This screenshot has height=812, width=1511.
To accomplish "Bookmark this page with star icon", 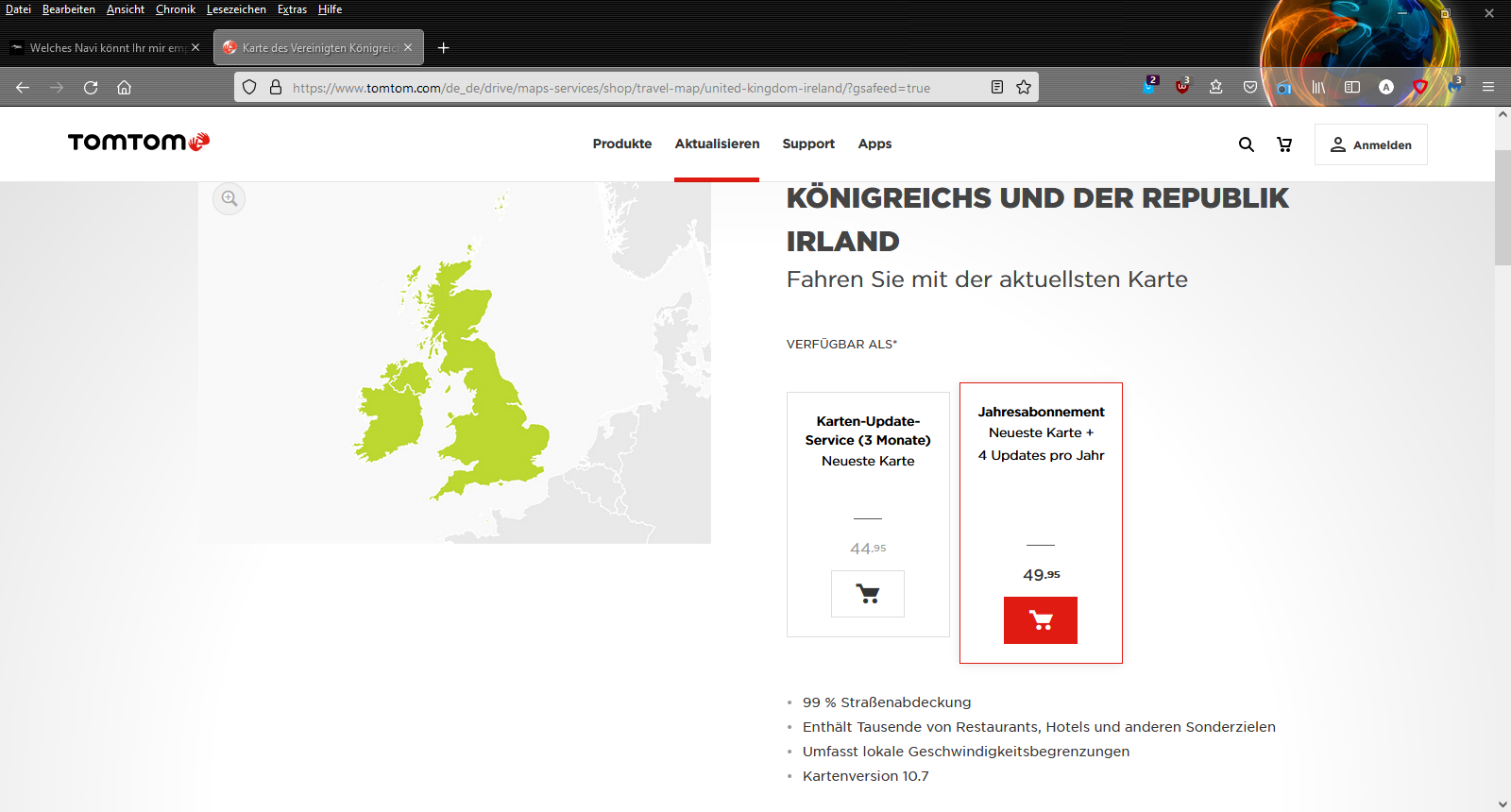I will 1024,88.
